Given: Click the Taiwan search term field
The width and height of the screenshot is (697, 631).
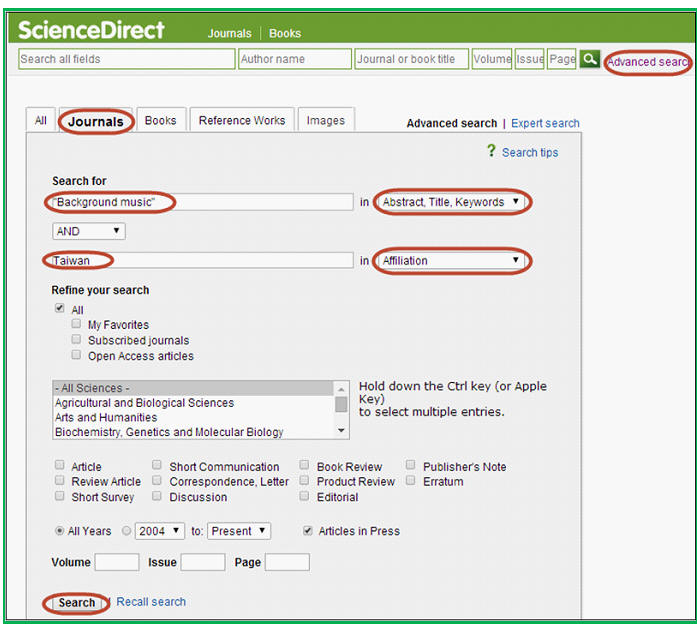Looking at the screenshot, I should [x=203, y=260].
